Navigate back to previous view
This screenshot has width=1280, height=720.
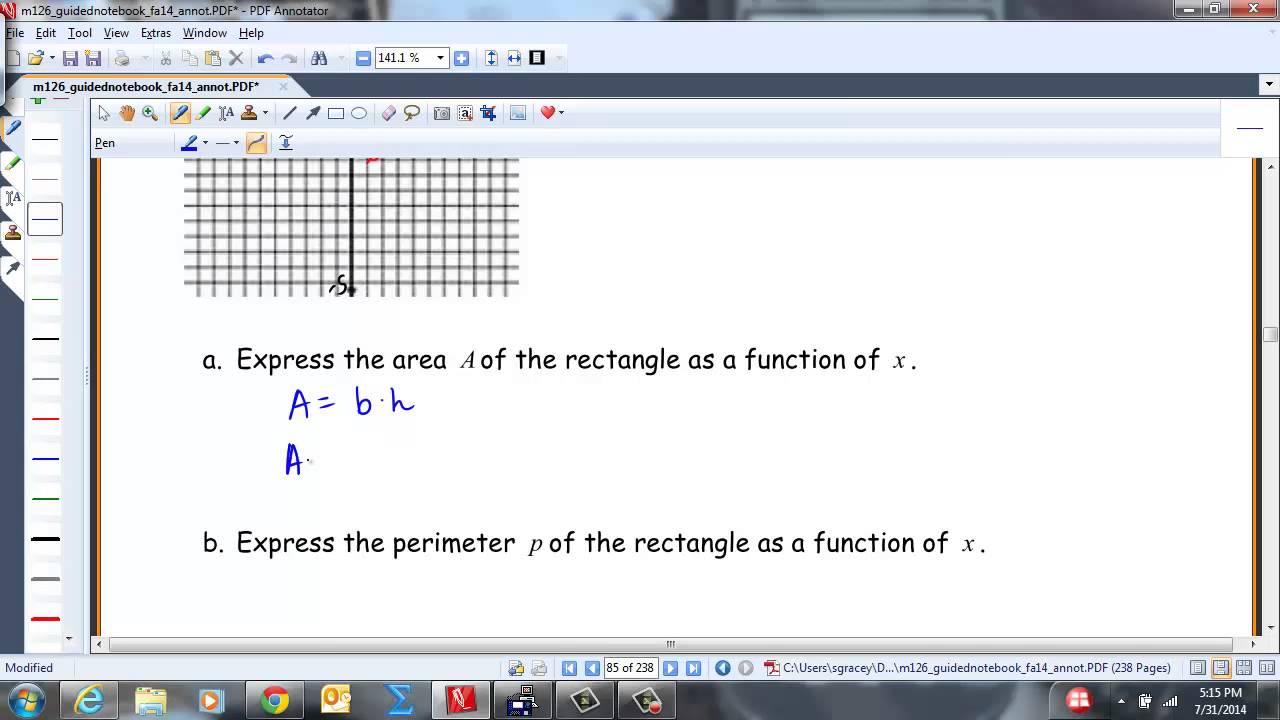coord(723,668)
